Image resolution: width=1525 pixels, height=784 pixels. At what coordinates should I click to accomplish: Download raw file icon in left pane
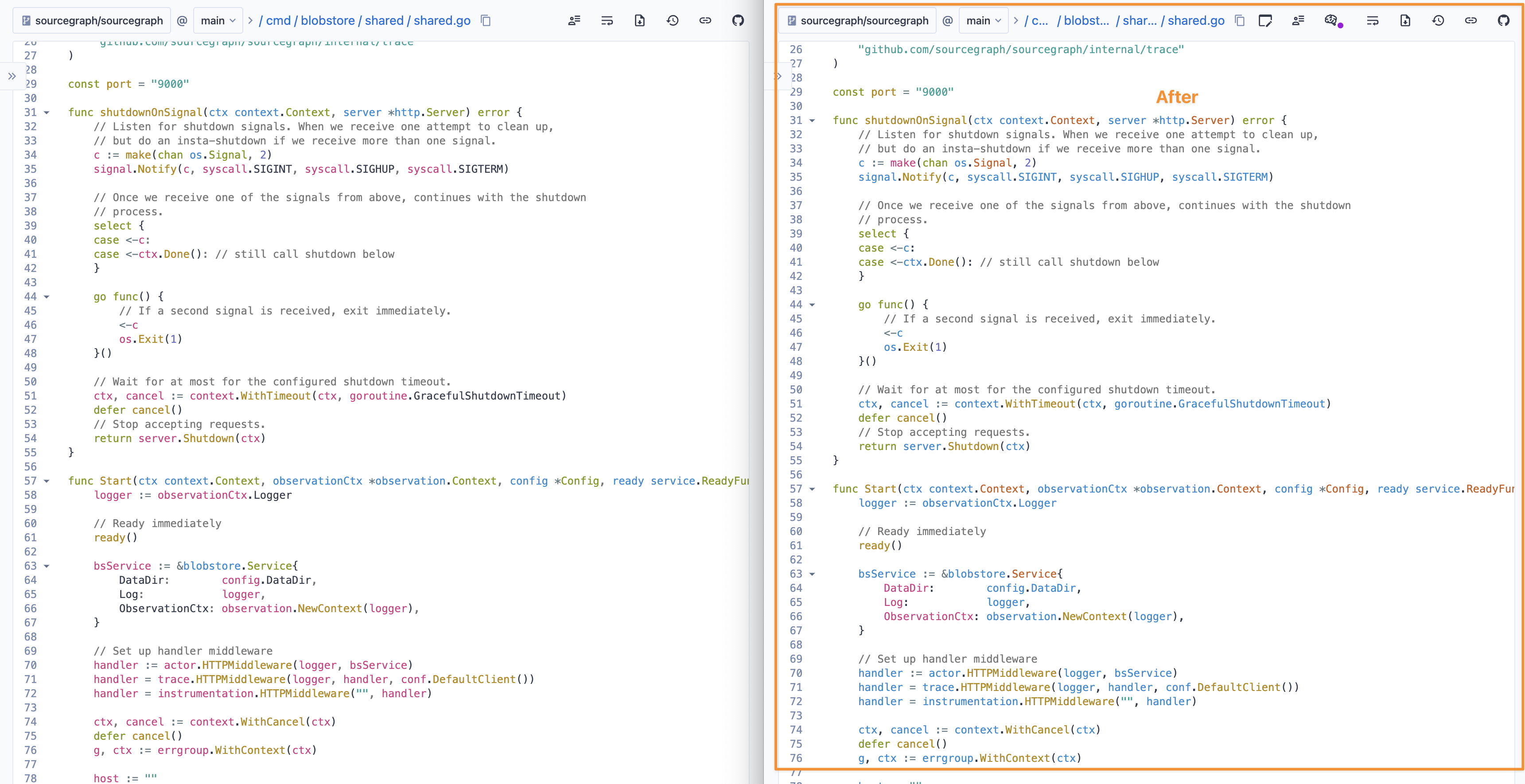[x=639, y=21]
